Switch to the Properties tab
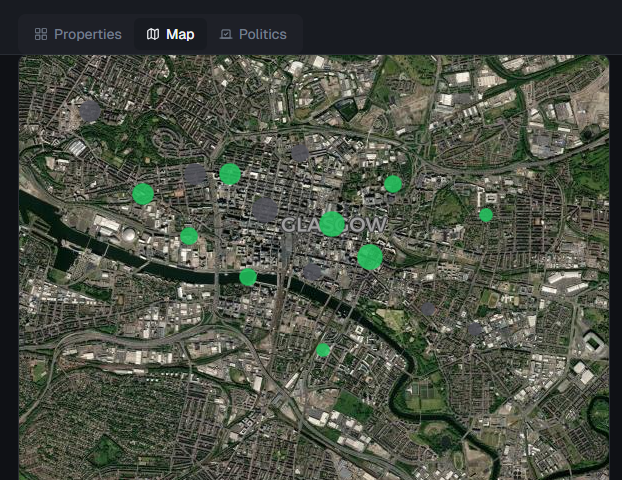 pyautogui.click(x=78, y=34)
